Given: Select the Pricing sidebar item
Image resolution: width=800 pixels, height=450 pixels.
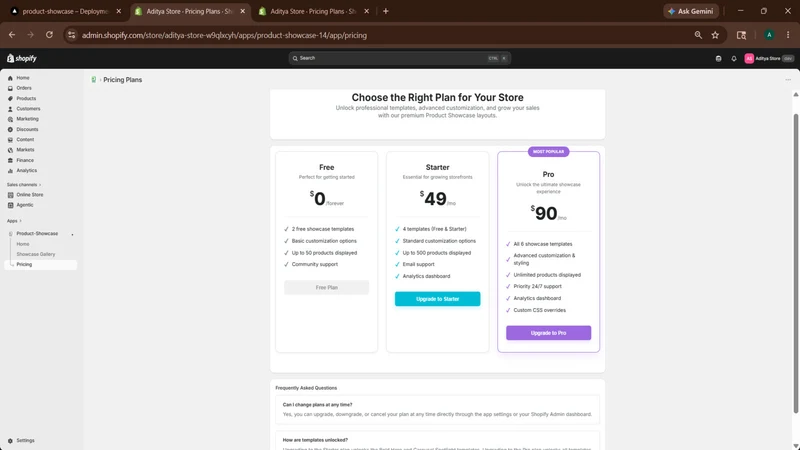Looking at the screenshot, I should coord(40,265).
